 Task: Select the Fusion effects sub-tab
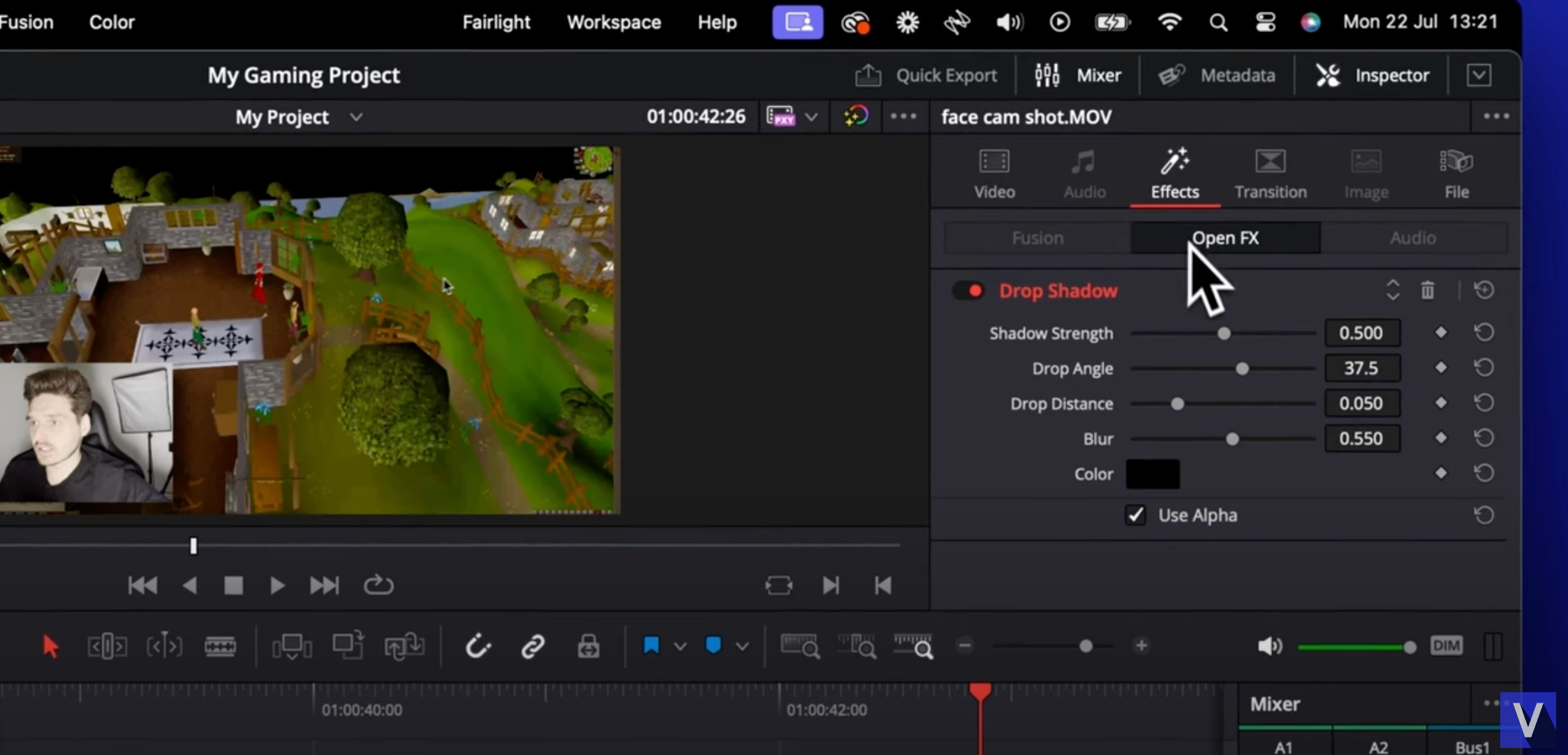click(x=1037, y=238)
